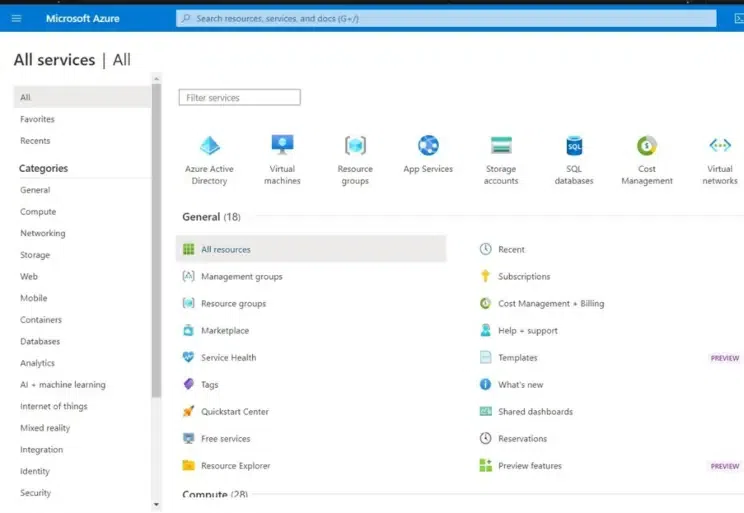Open Virtual machines shortcut icon
This screenshot has width=744, height=513.
click(282, 145)
